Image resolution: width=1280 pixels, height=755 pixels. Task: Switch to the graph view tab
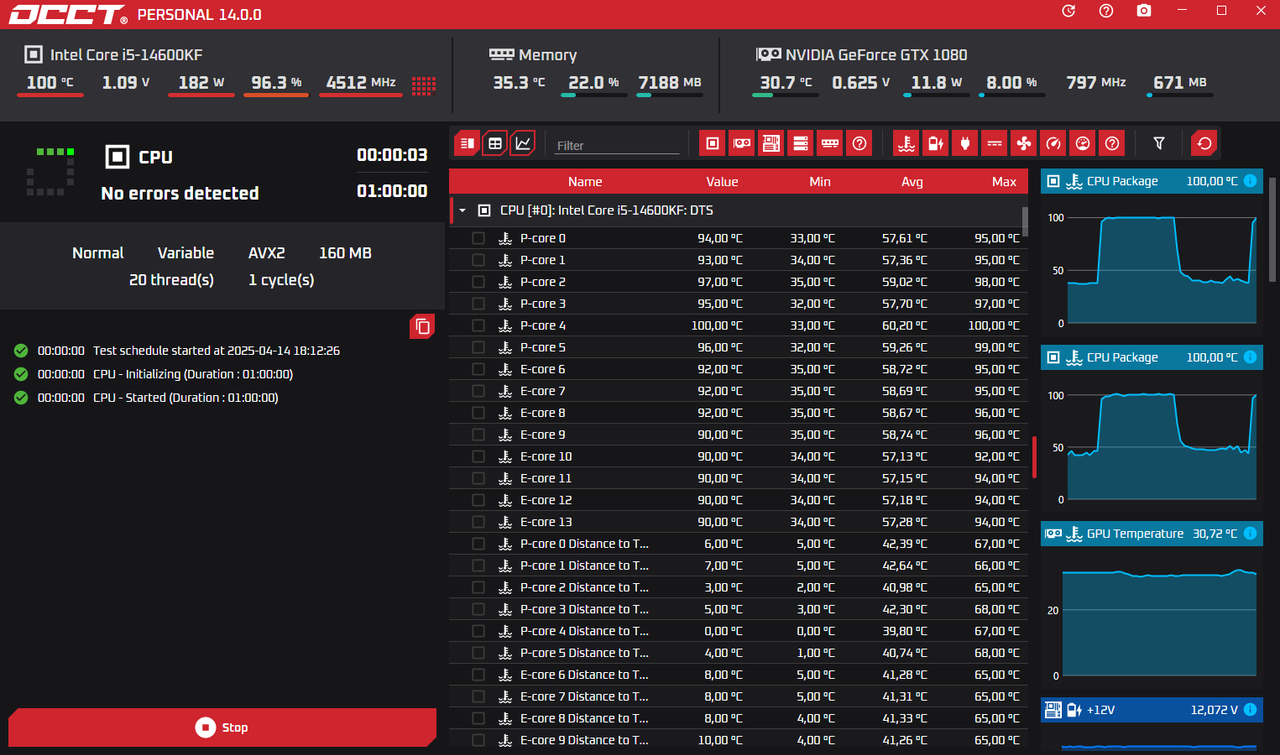[522, 142]
